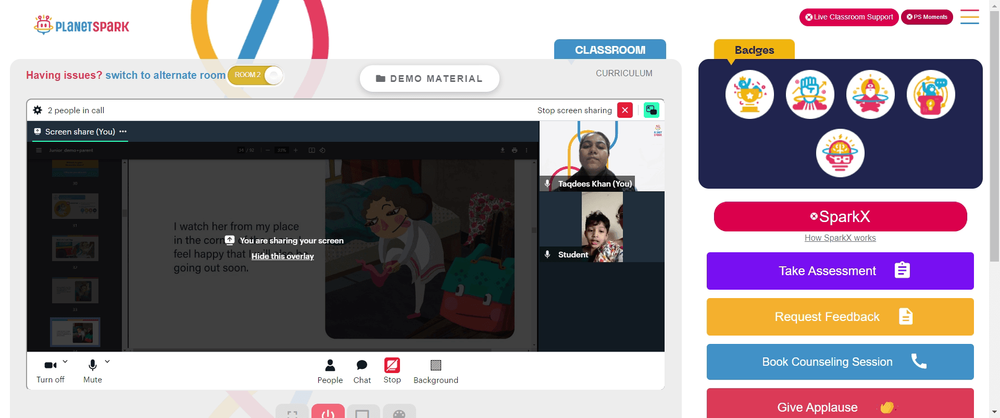This screenshot has height=418, width=1000.
Task: Select the trophy star badge
Action: pyautogui.click(x=749, y=94)
